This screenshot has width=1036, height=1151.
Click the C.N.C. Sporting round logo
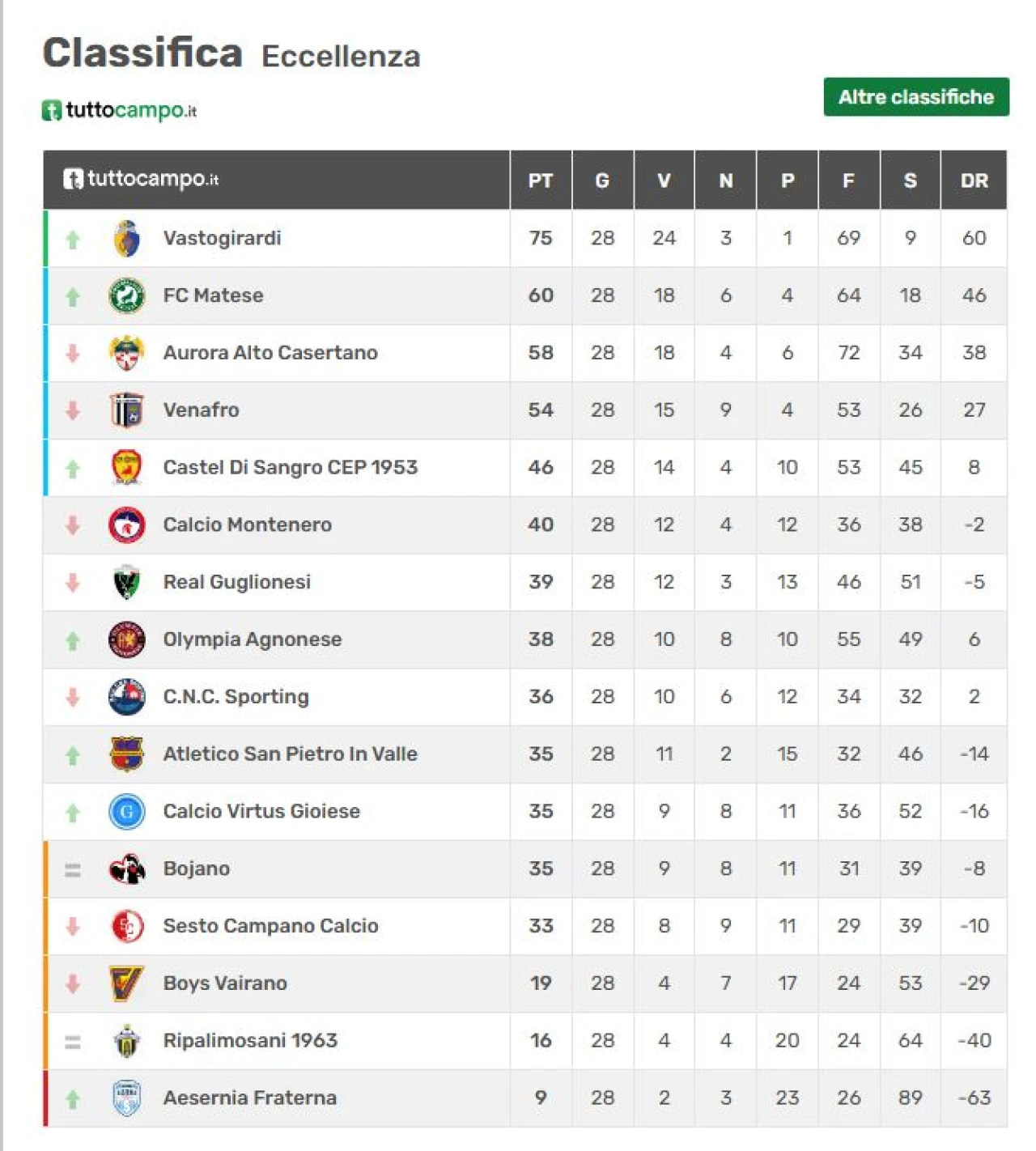pos(127,697)
